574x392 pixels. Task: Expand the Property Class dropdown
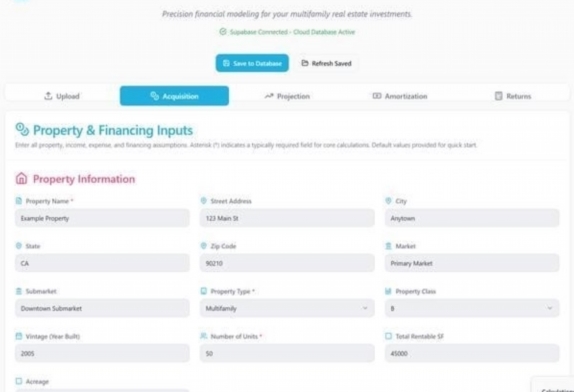point(472,308)
